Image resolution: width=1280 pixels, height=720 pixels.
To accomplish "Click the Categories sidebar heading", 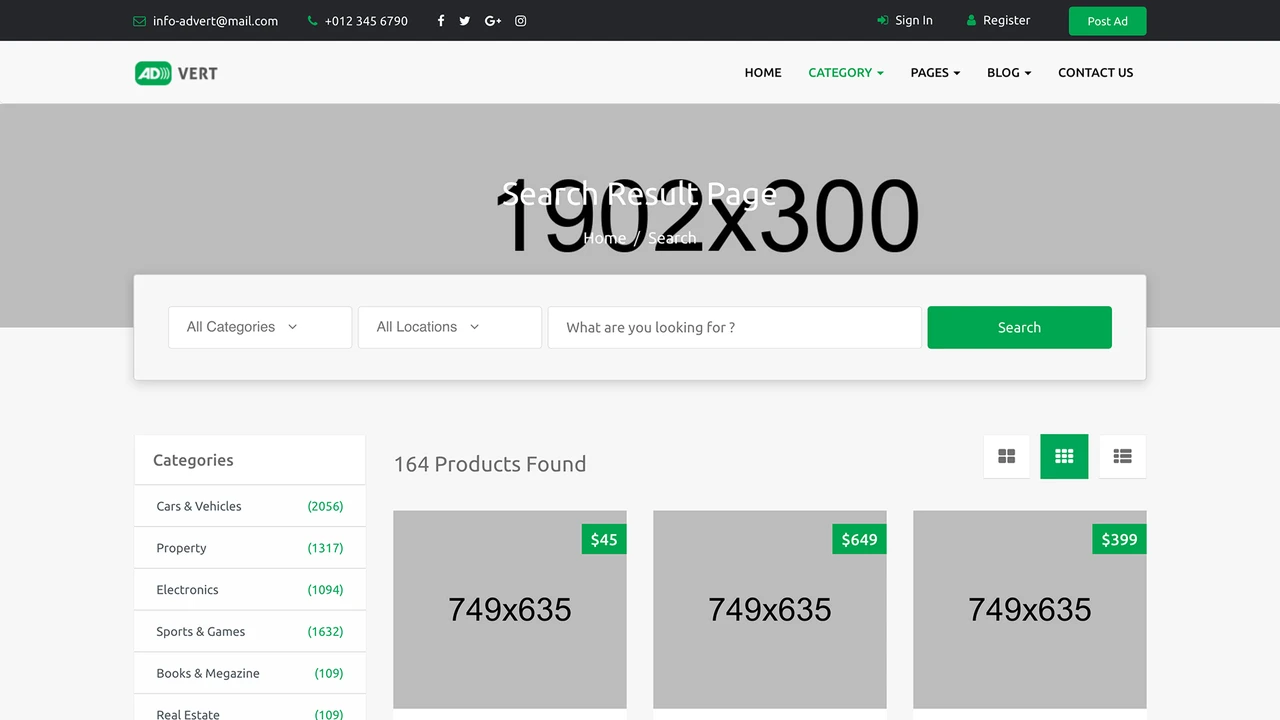I will 193,460.
